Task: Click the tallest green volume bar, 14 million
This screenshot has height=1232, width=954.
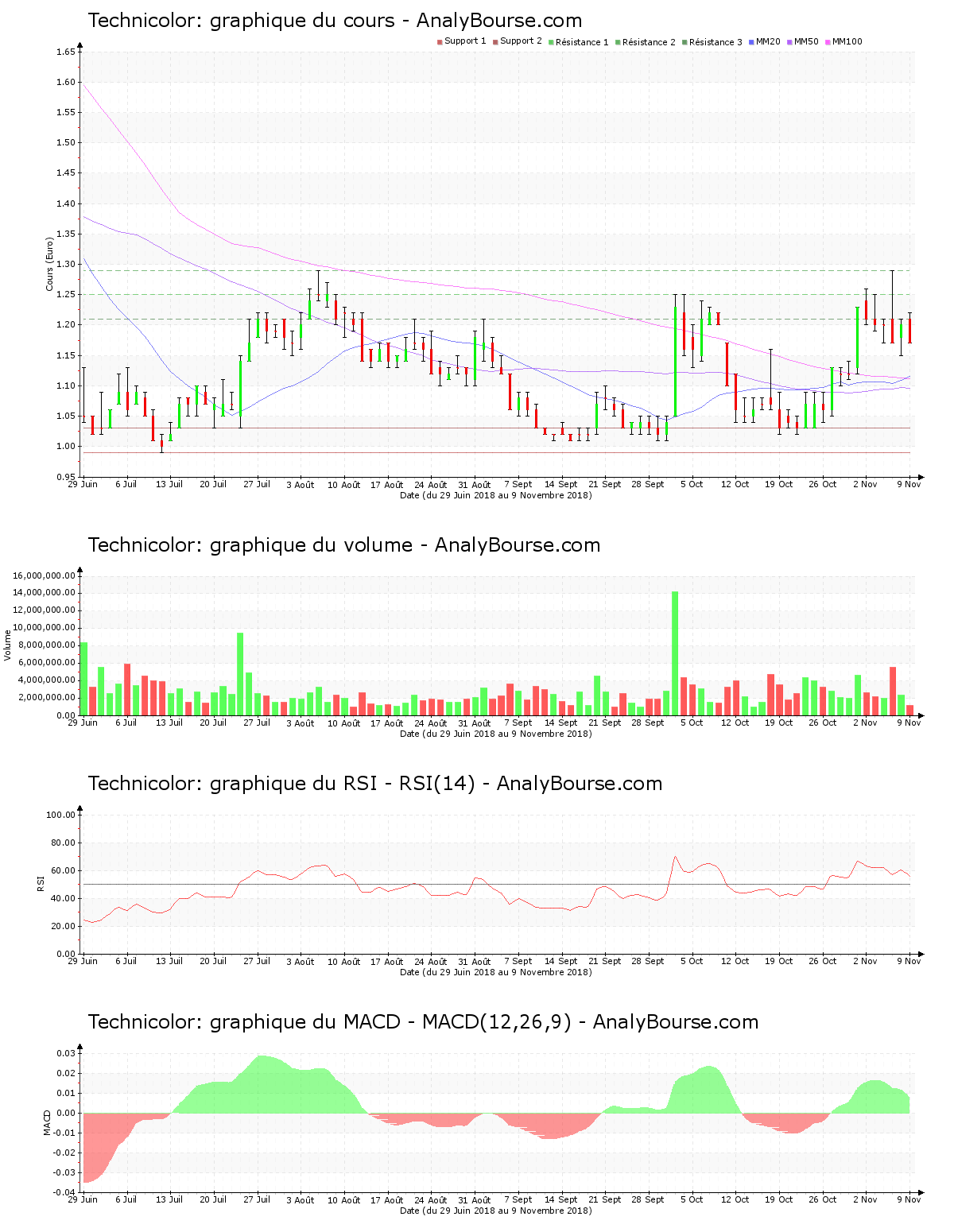Action: point(675,653)
